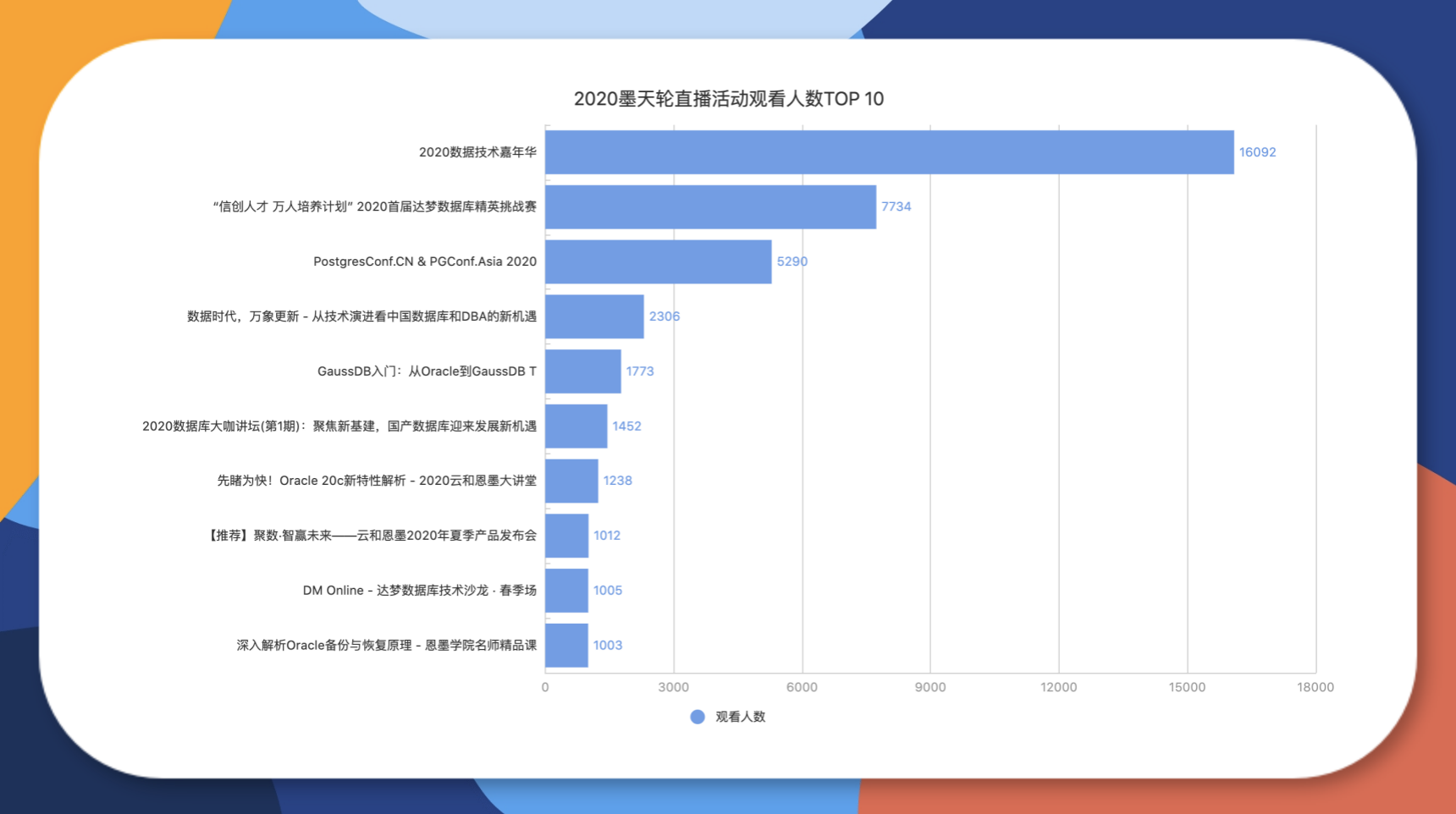This screenshot has height=814, width=1456.
Task: Toggle the 观看人数 legend dot
Action: click(x=698, y=717)
